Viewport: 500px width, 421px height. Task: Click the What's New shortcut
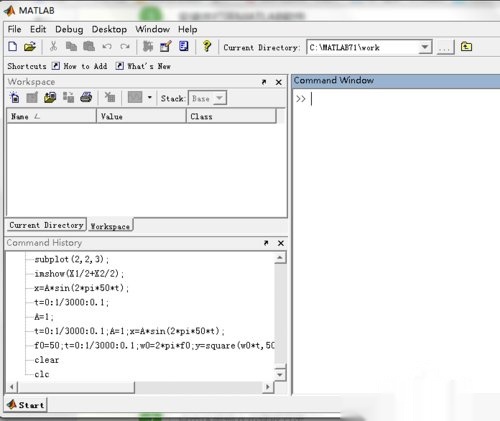(143, 66)
